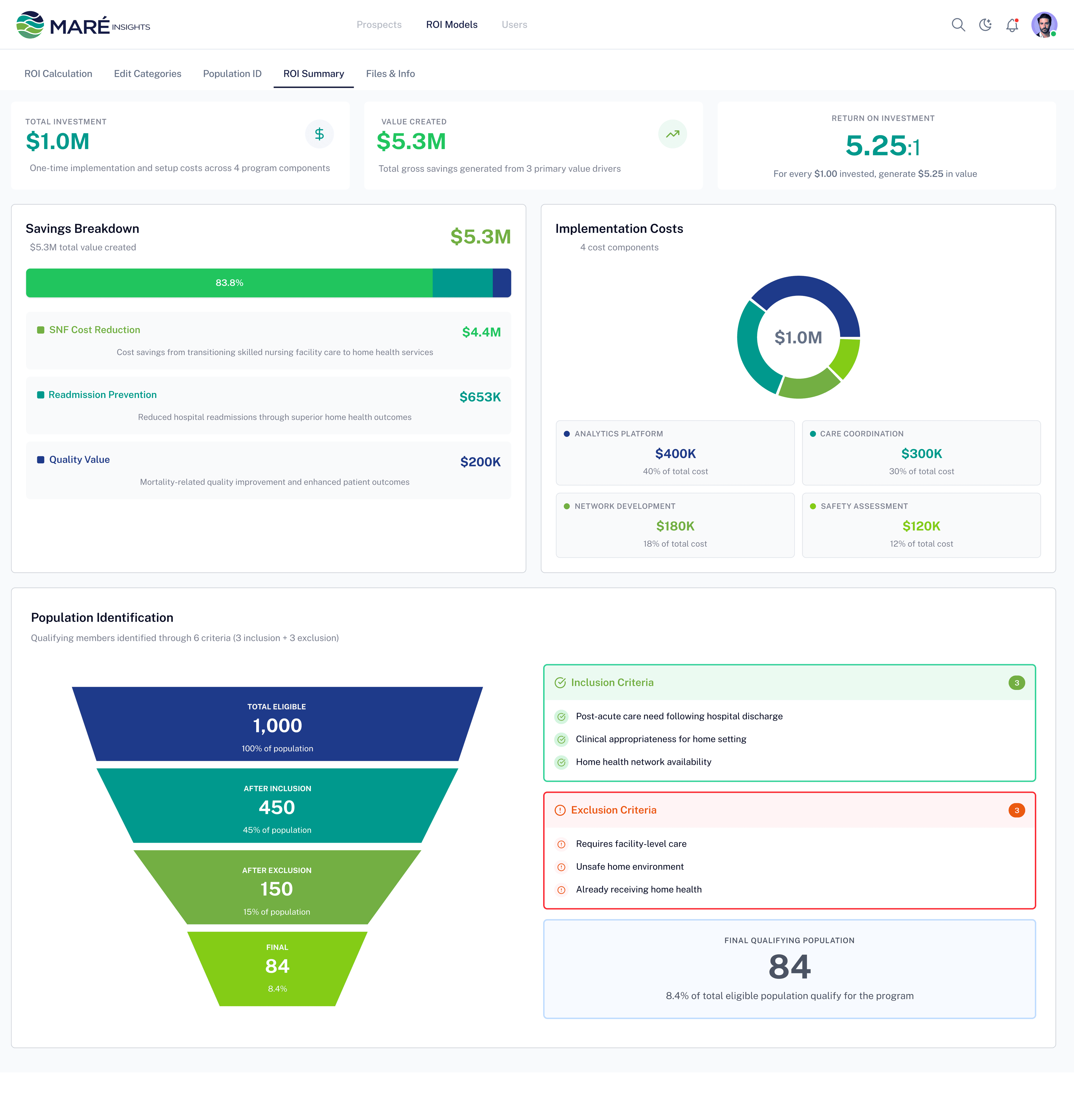Go to Prospects in top navigation
Screen dimensions: 1074x1120
379,25
